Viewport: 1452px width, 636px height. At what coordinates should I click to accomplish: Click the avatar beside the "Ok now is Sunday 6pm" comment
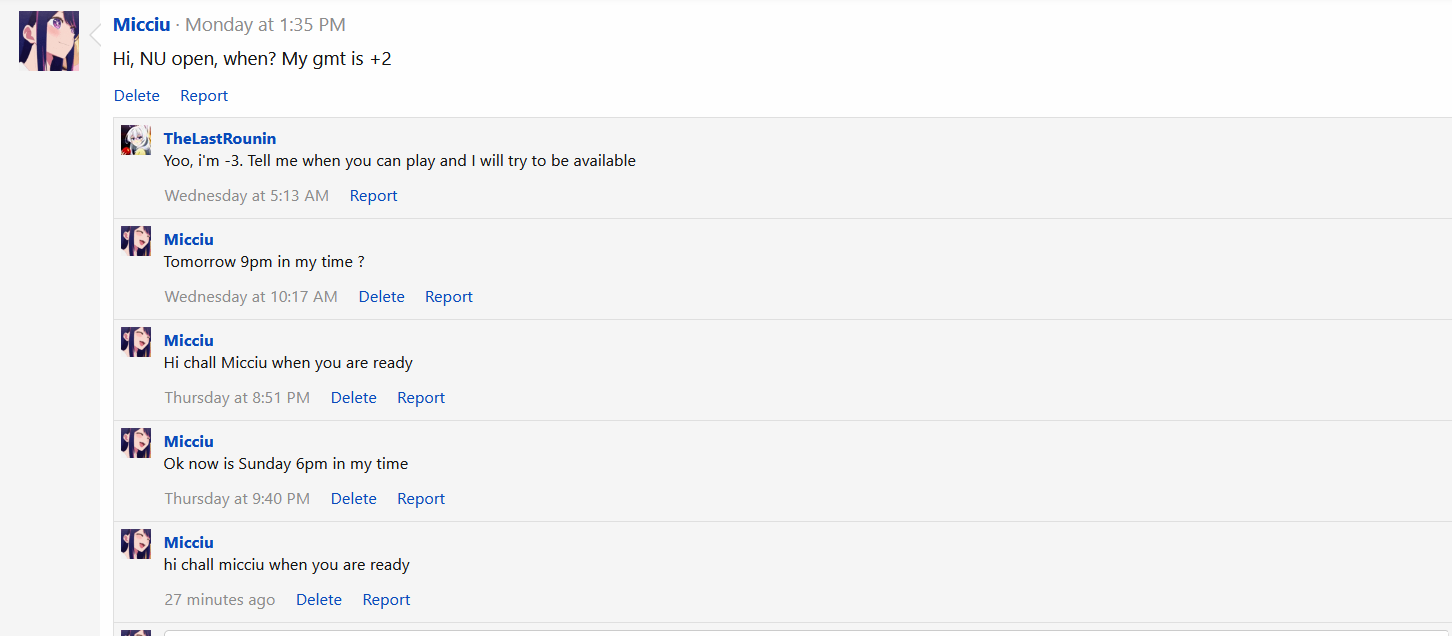(x=136, y=443)
